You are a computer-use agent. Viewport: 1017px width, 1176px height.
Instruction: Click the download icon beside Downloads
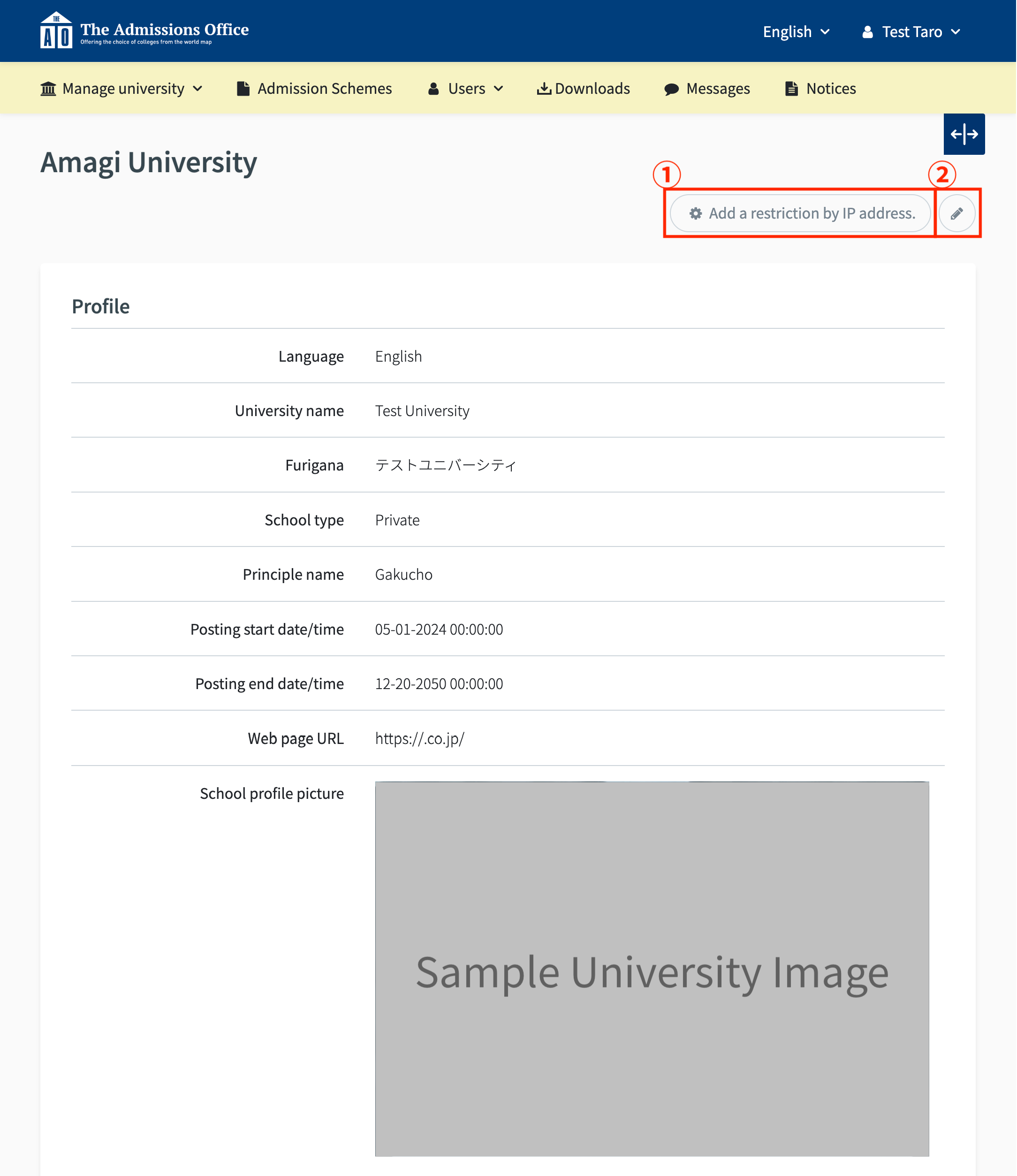point(544,89)
